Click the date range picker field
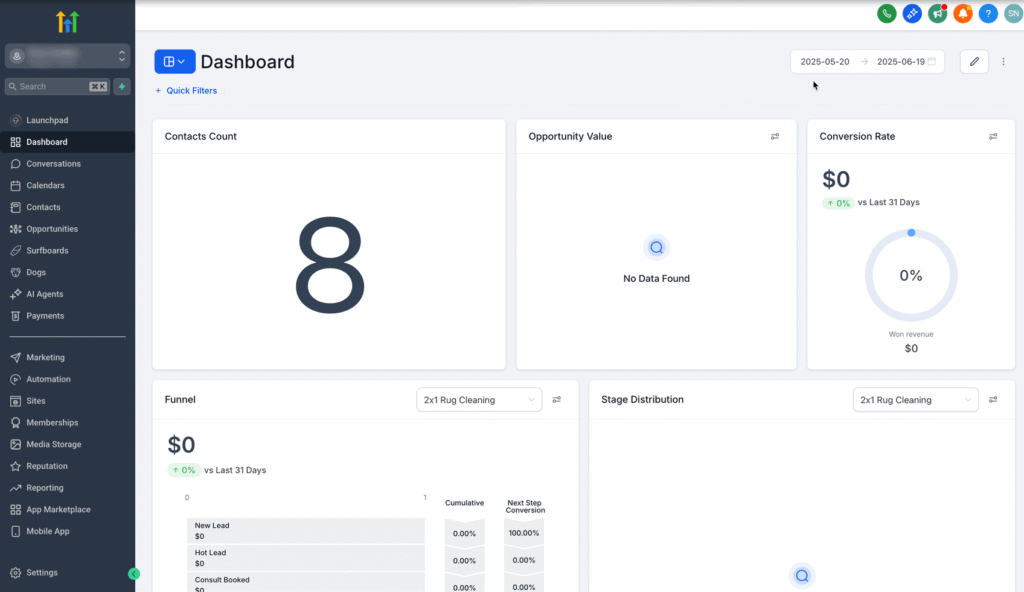The height and width of the screenshot is (592, 1024). tap(867, 62)
